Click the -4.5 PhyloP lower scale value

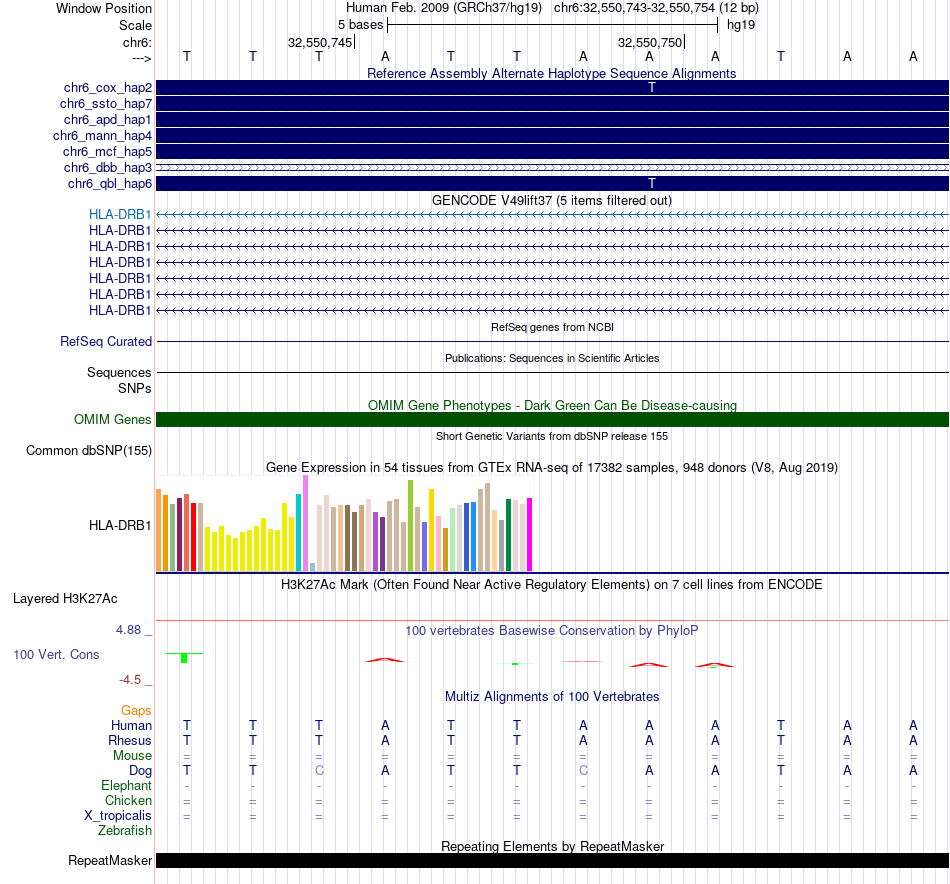130,680
